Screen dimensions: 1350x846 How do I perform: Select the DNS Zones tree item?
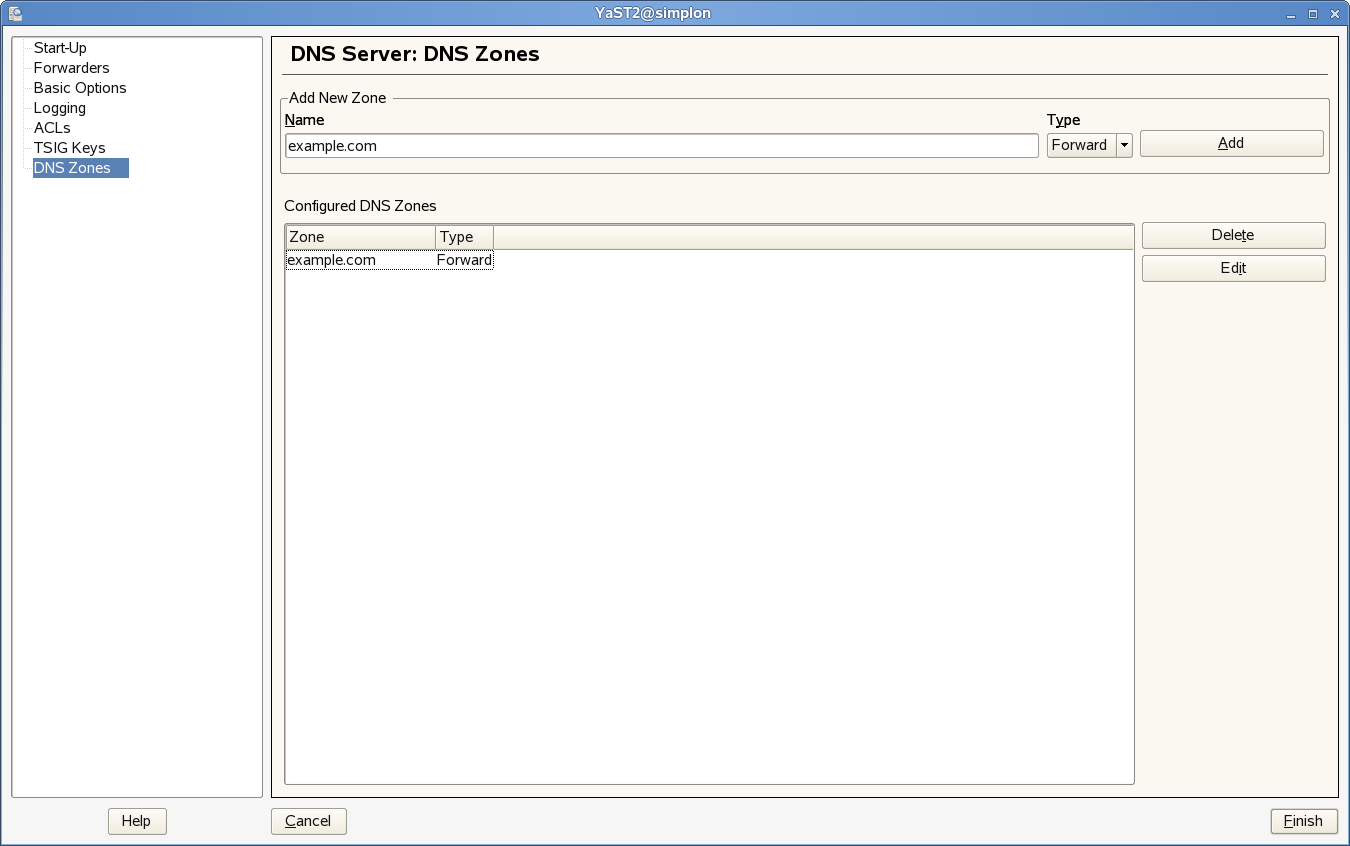(x=72, y=168)
